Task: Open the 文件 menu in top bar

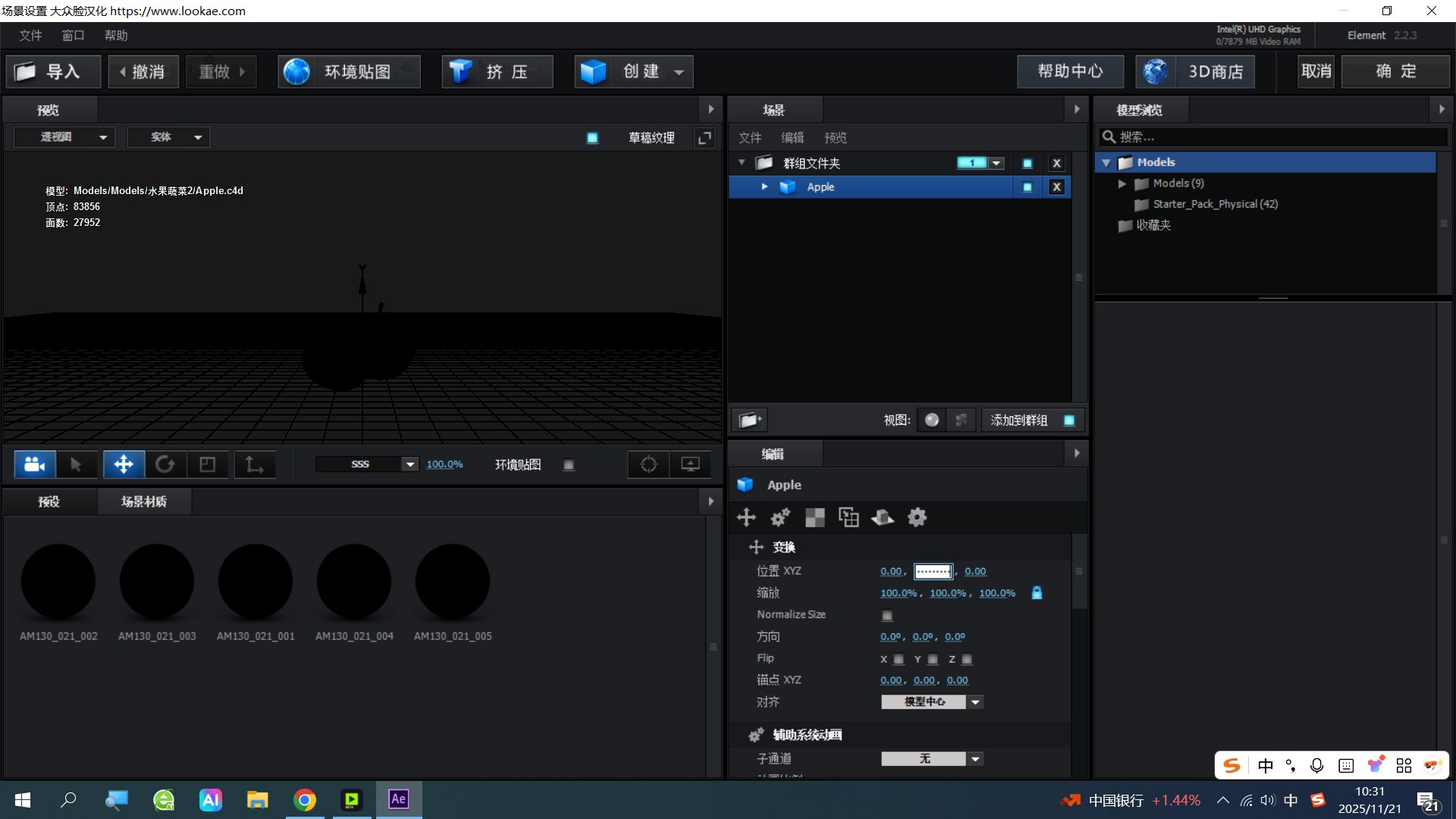Action: point(30,36)
